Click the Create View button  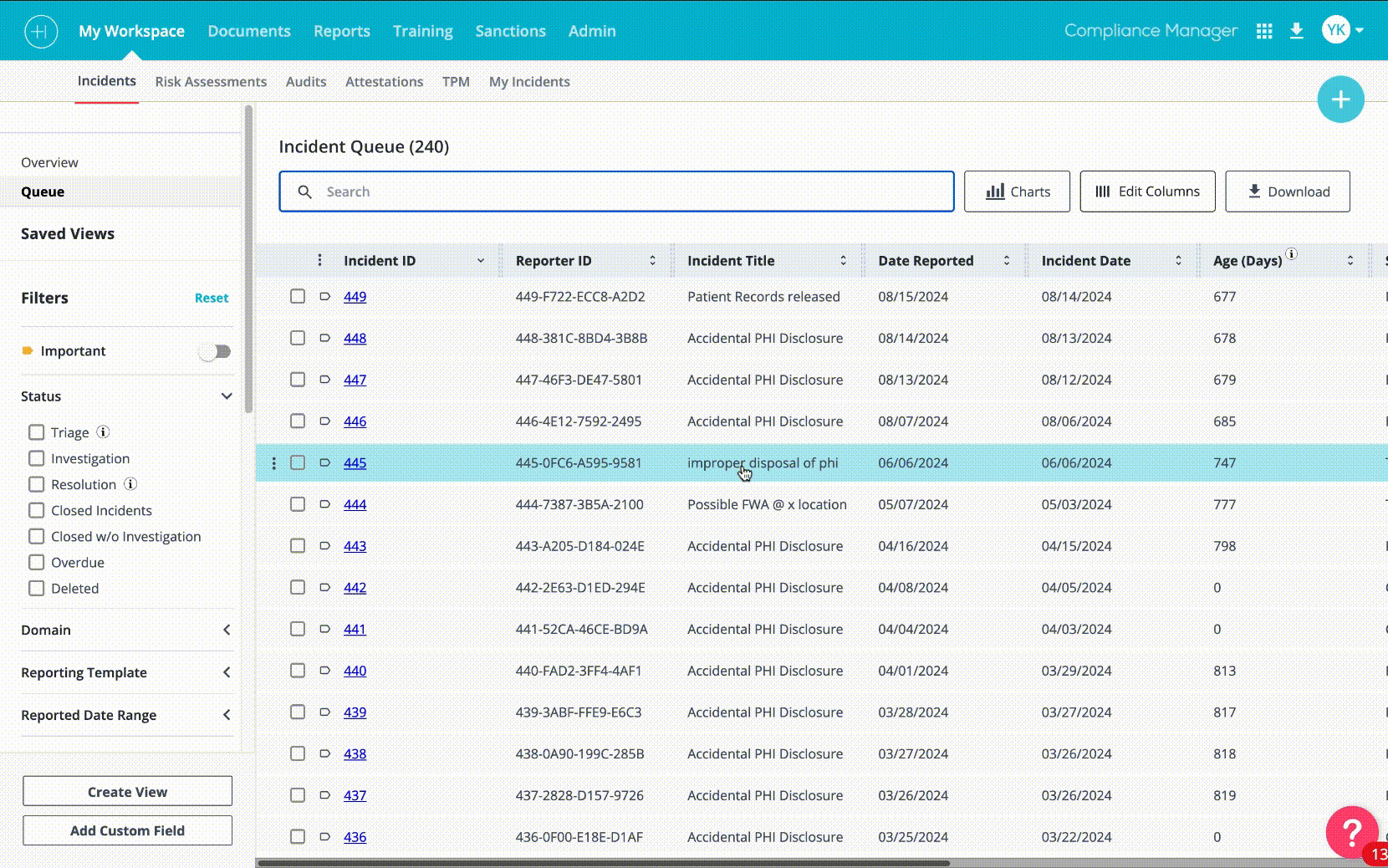pos(127,792)
